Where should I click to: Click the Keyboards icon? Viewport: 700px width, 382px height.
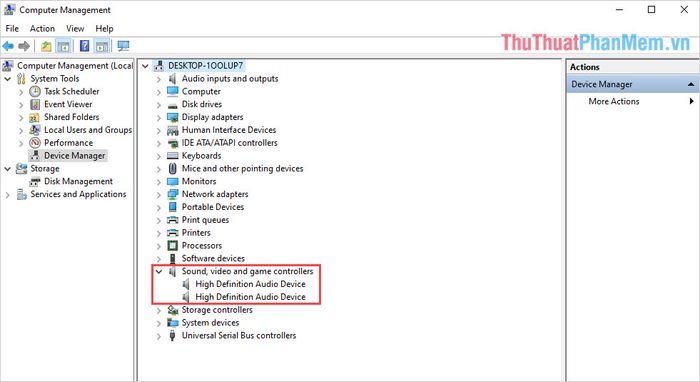click(x=172, y=156)
